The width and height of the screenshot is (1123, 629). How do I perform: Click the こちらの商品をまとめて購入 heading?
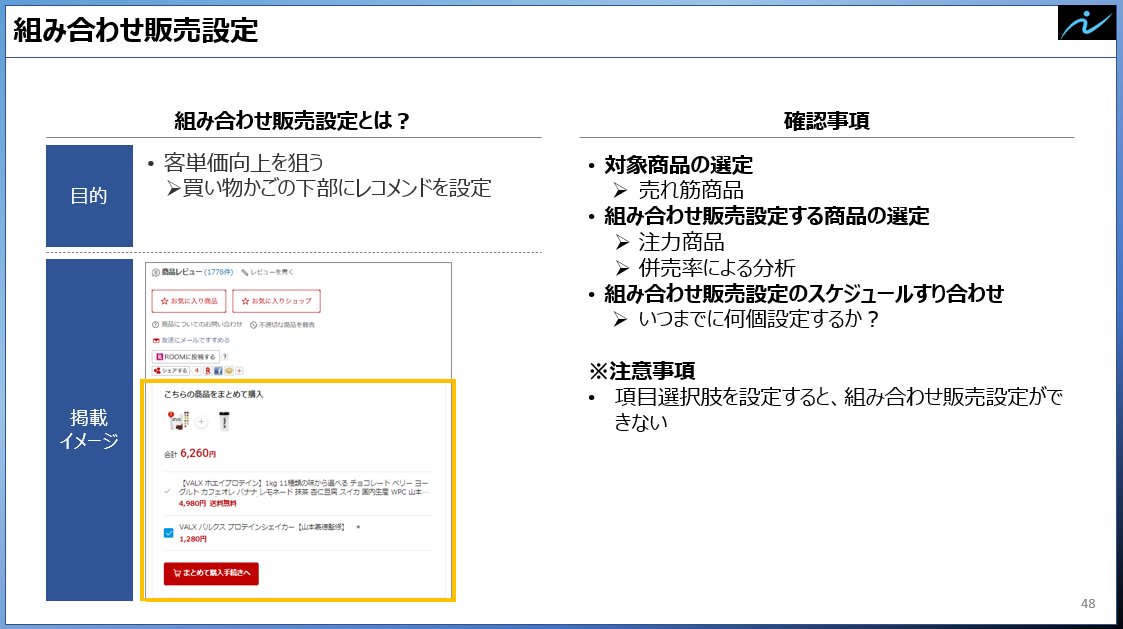(213, 395)
